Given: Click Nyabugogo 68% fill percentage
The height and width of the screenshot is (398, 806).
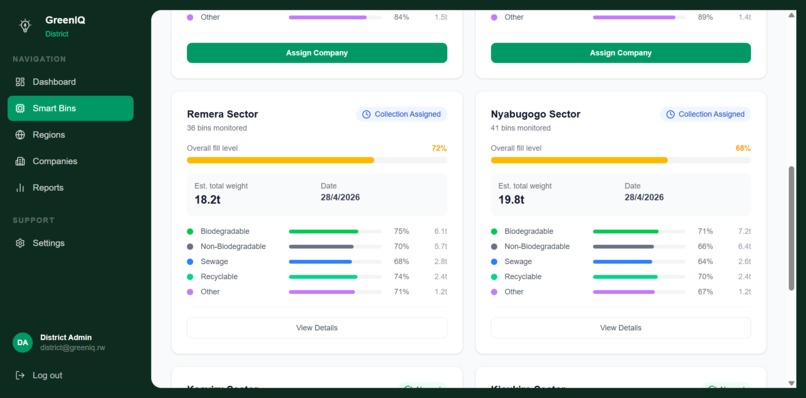Looking at the screenshot, I should pyautogui.click(x=743, y=148).
